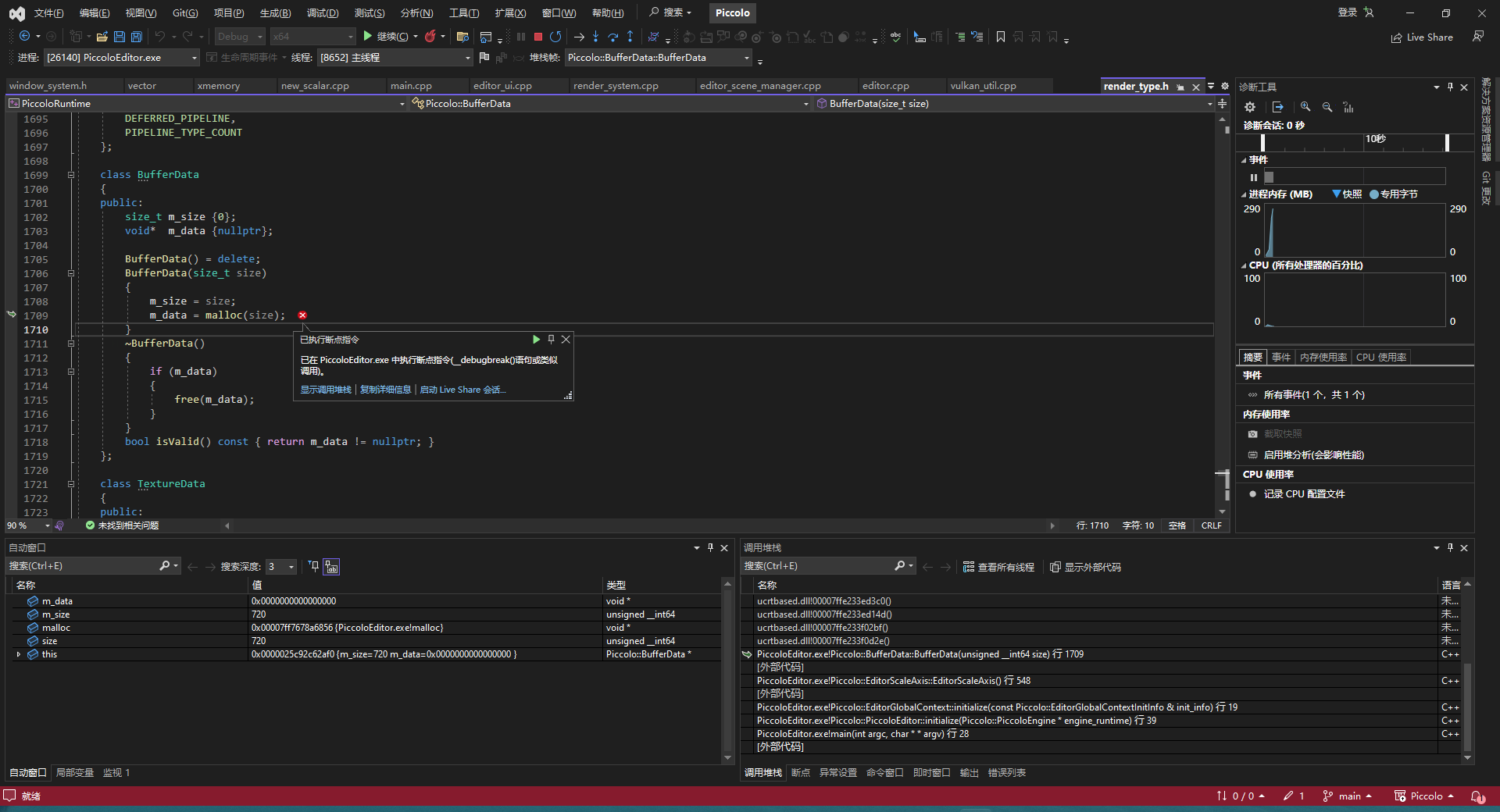Open the editor zoom level 90 % box
This screenshot has width=1500, height=812.
28,525
